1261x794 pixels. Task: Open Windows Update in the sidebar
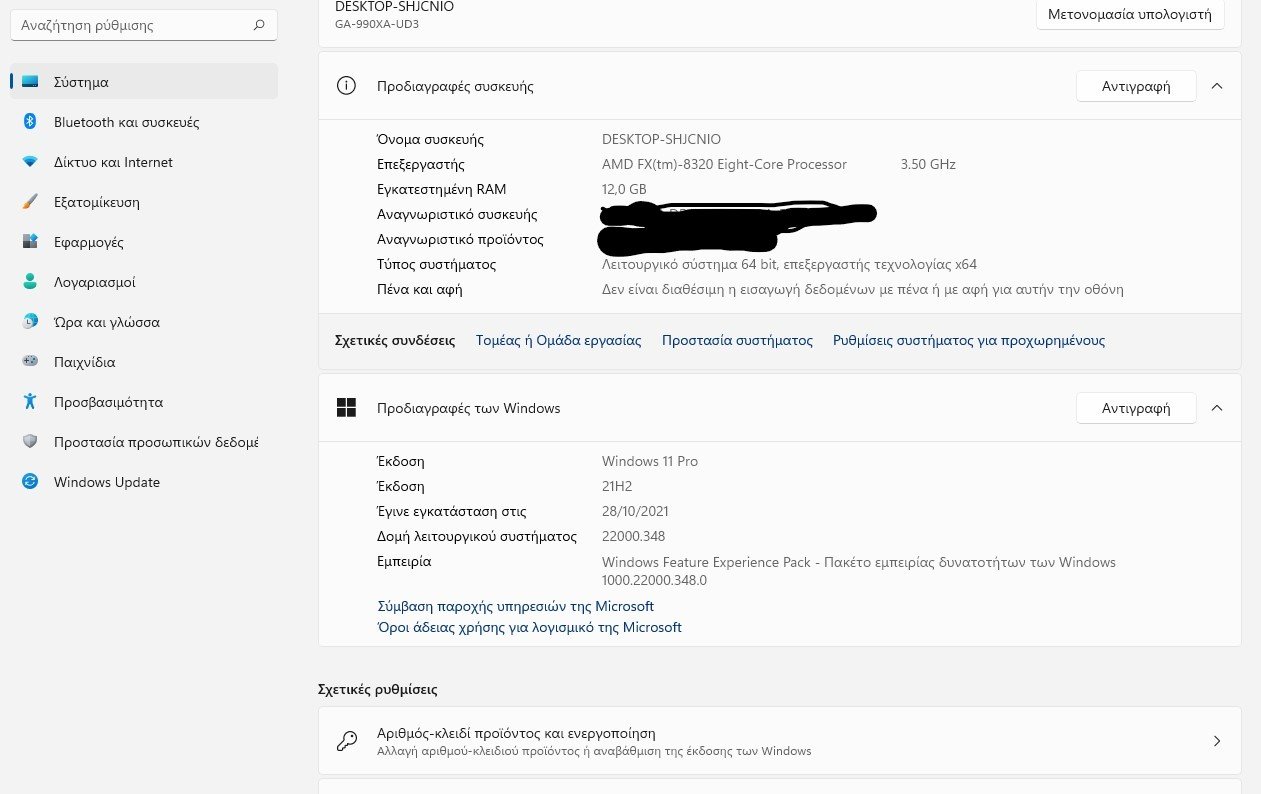click(143, 482)
